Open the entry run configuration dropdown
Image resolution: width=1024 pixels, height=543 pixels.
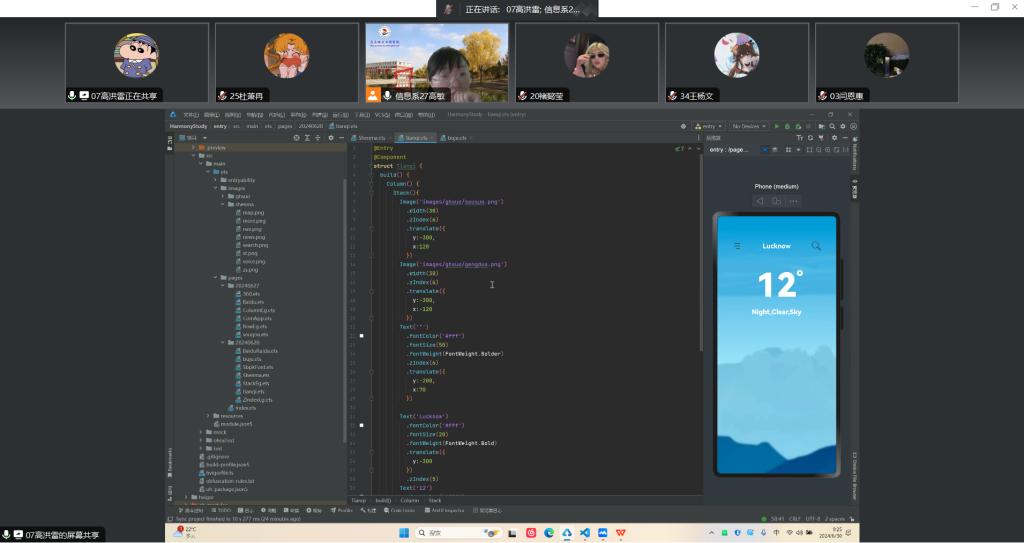[709, 126]
